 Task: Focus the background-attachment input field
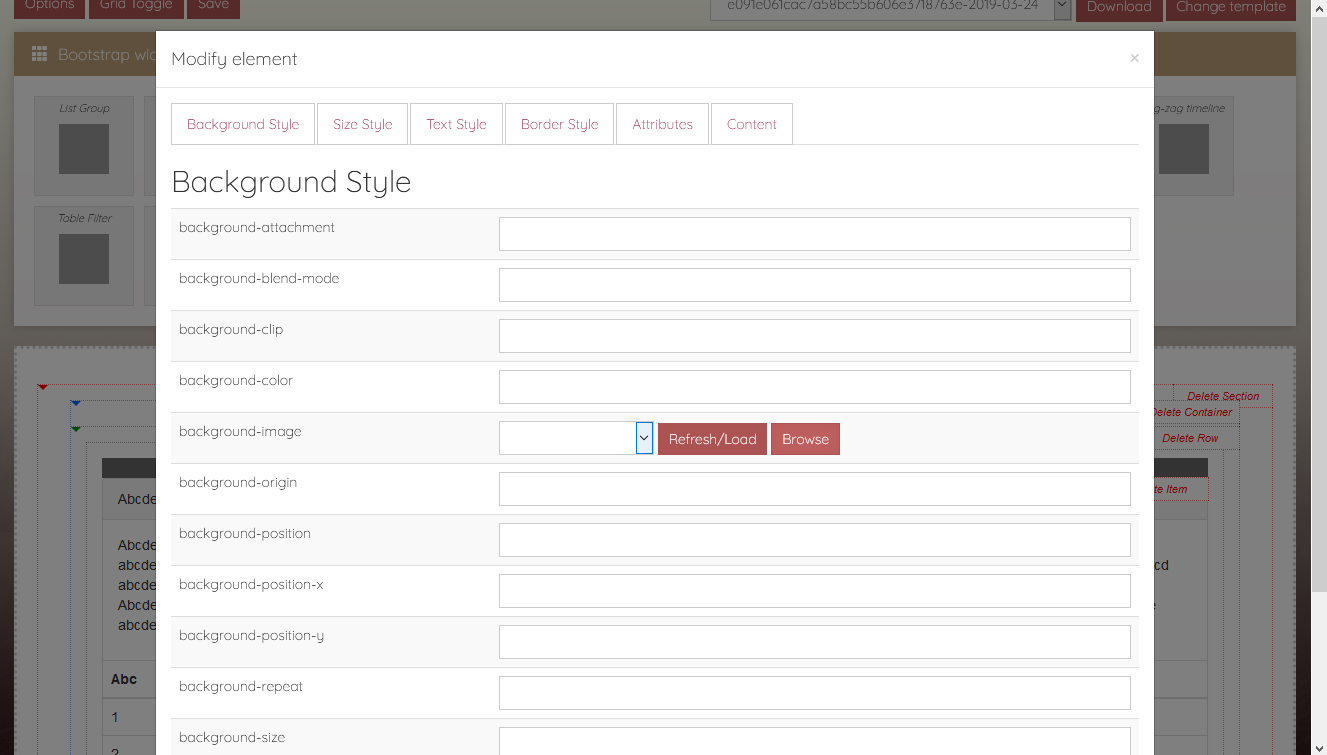(x=814, y=234)
